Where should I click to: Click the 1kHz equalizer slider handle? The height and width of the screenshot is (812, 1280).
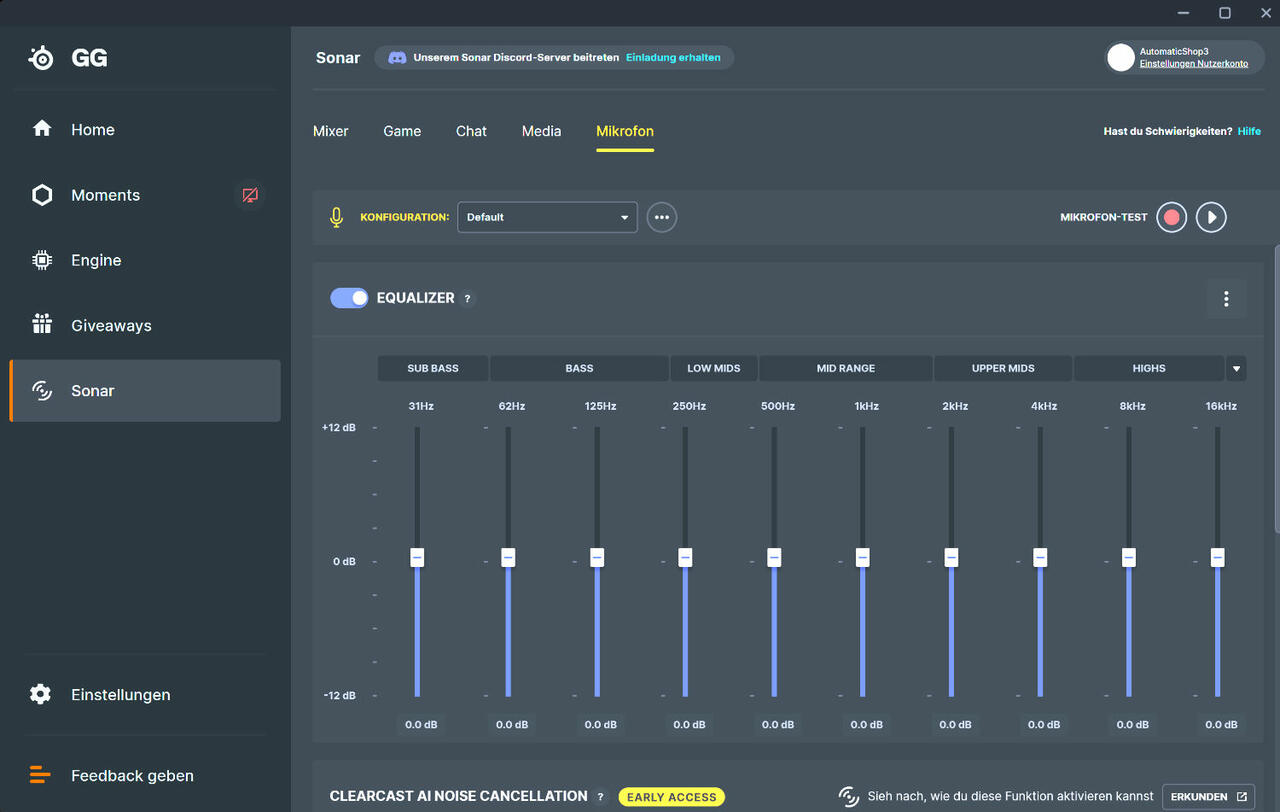(x=863, y=557)
